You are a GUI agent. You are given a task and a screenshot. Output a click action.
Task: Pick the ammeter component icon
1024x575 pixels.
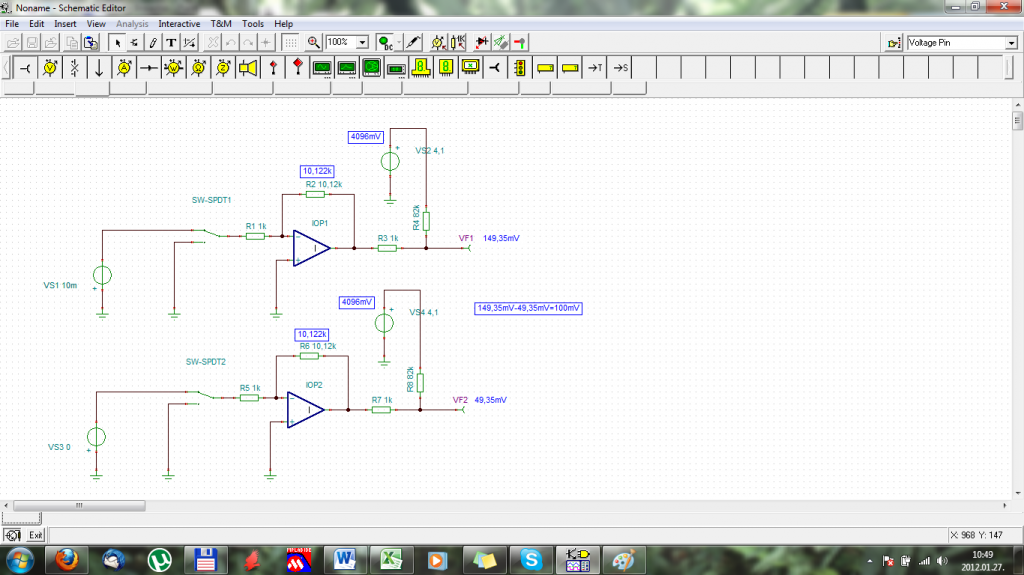(124, 68)
